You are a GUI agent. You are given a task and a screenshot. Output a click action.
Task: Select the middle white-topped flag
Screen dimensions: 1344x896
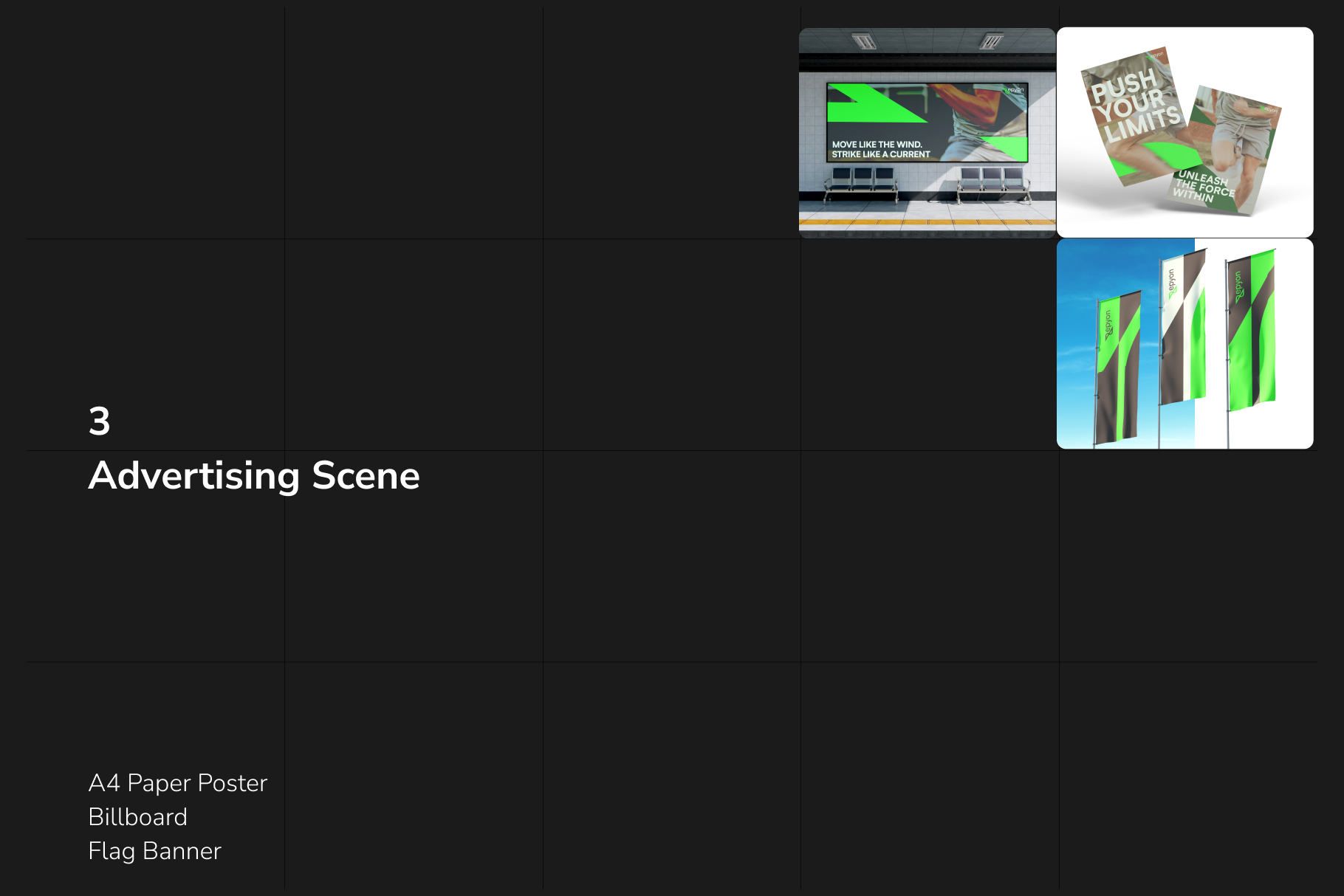click(1182, 328)
